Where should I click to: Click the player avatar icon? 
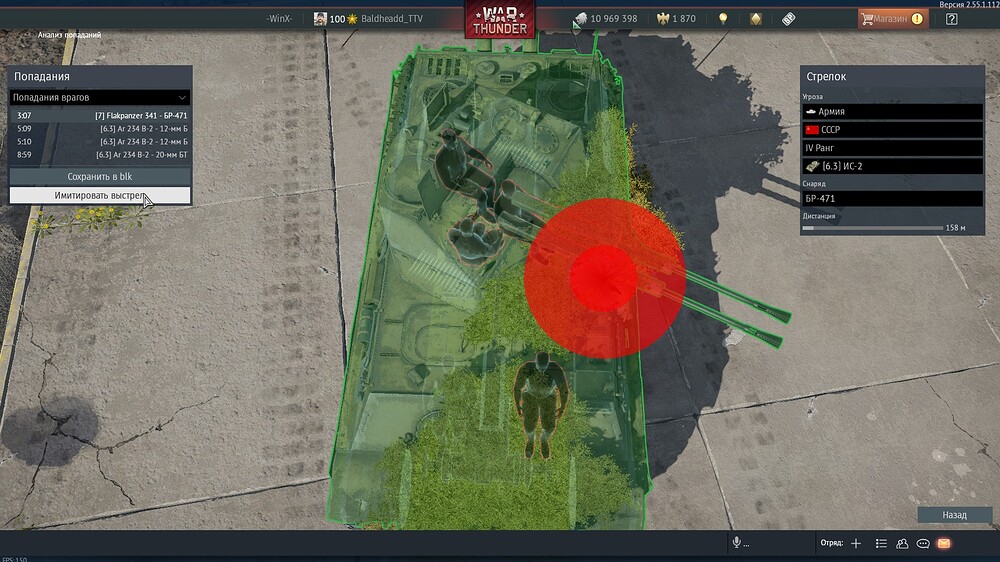click(320, 18)
